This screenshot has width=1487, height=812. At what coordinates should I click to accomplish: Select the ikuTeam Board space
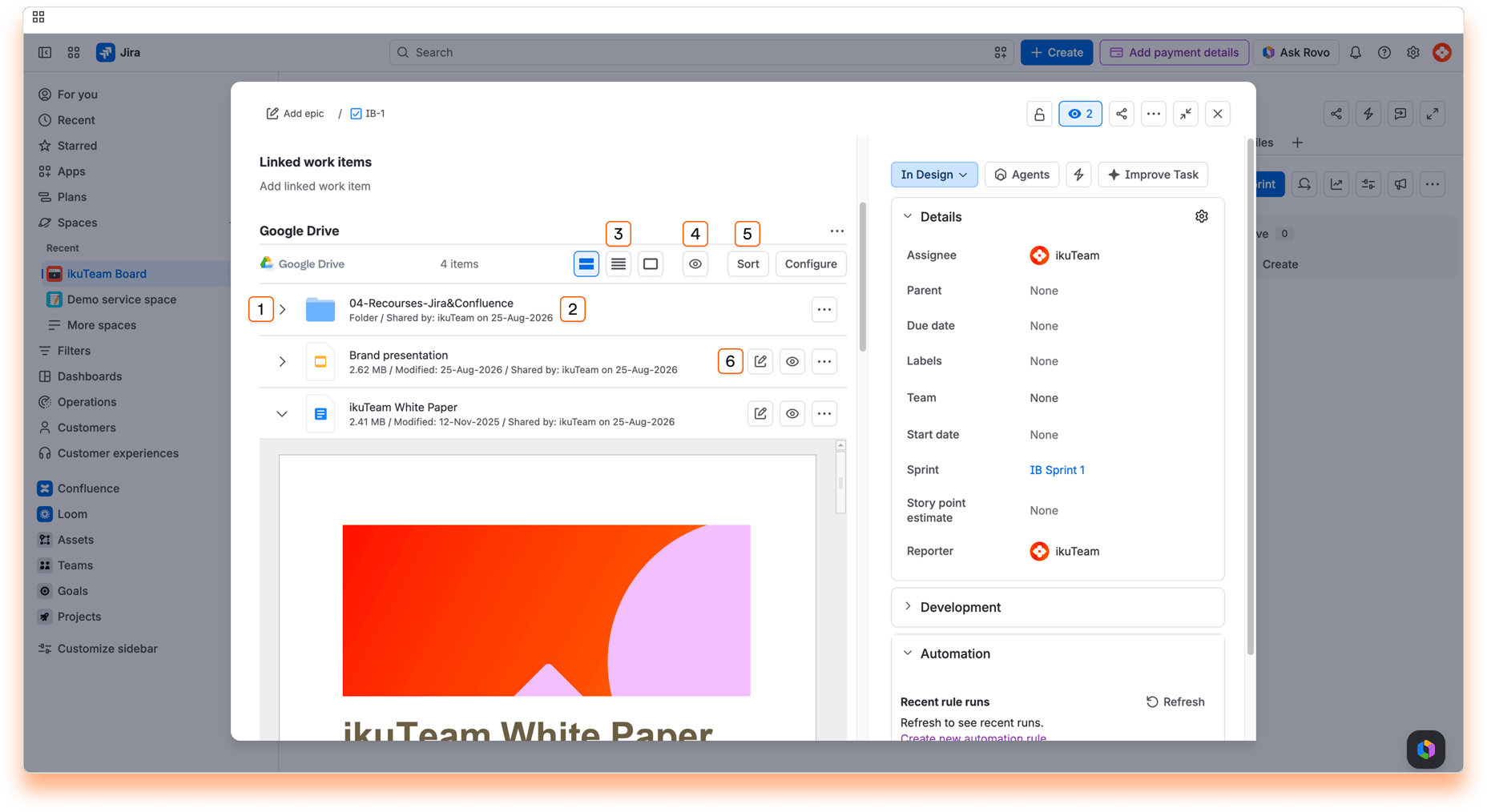(x=107, y=273)
